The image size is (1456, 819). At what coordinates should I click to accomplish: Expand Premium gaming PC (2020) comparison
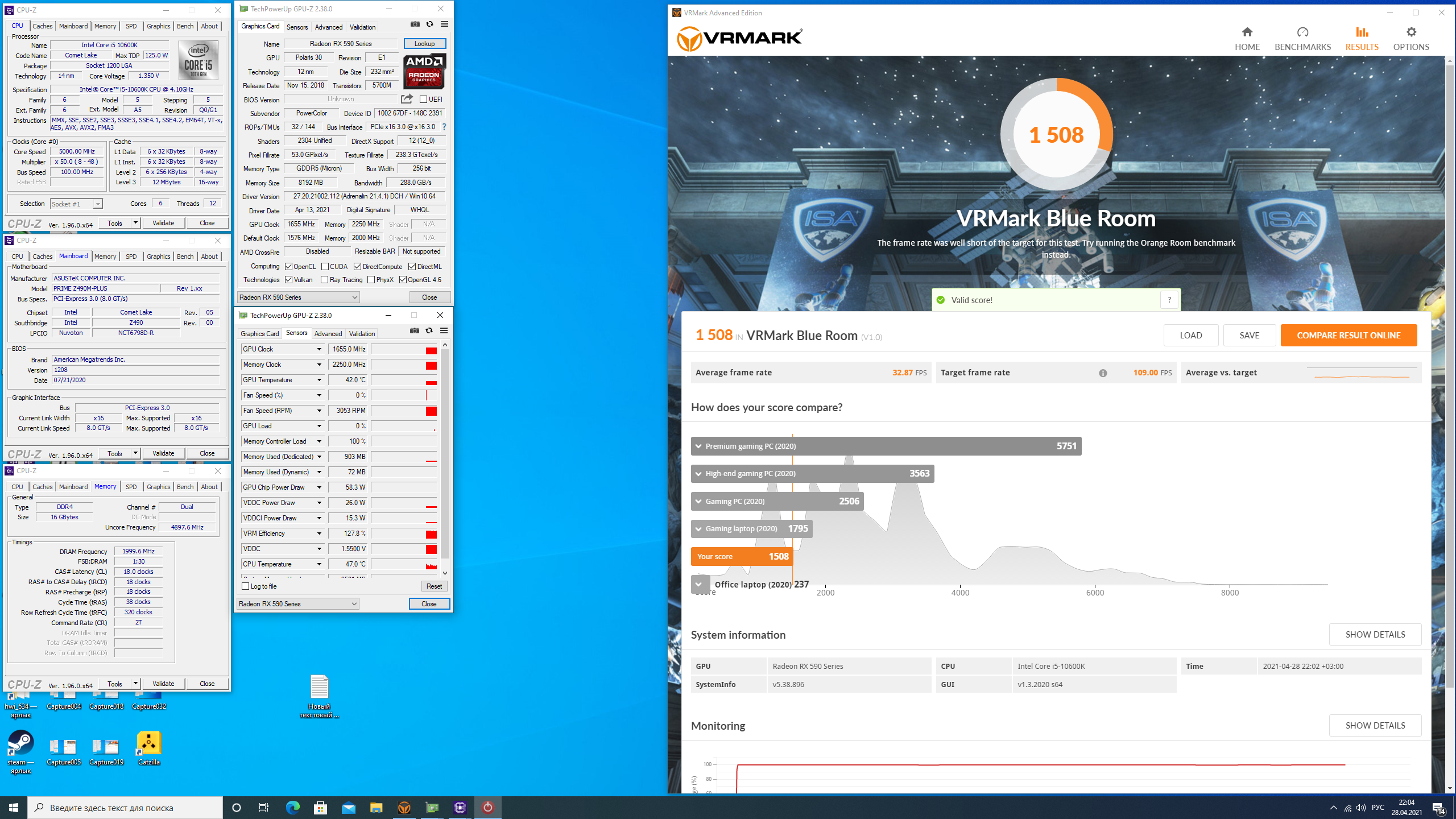(x=698, y=446)
